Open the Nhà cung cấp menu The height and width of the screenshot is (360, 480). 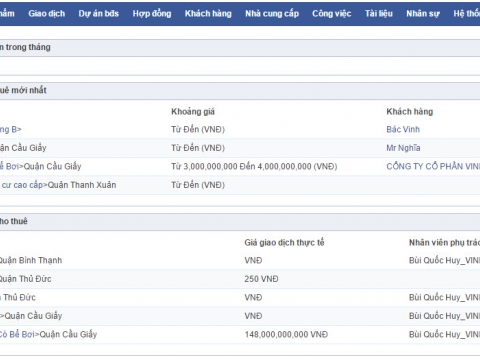(272, 14)
